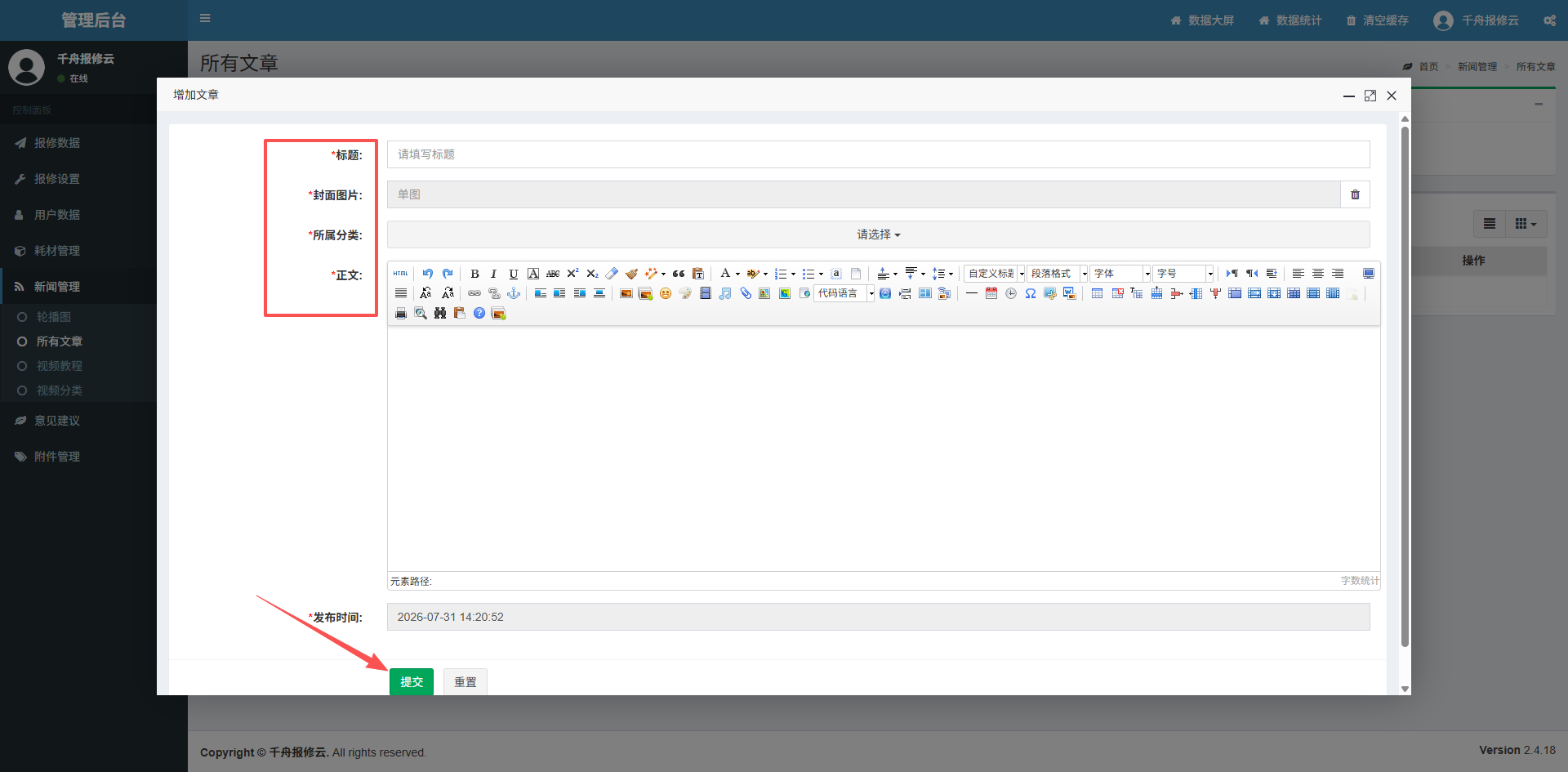The image size is (1568, 772).
Task: Insert special character via the Omega icon
Action: pyautogui.click(x=1031, y=293)
